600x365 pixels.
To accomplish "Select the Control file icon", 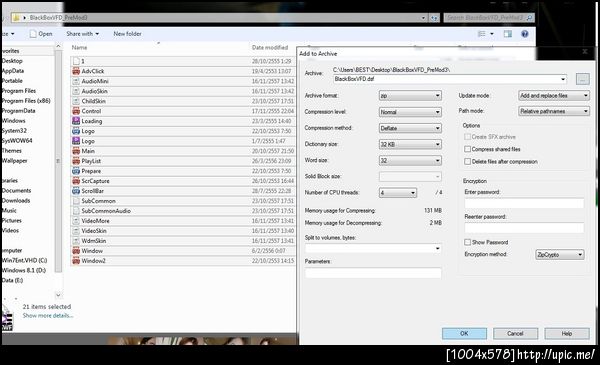I will [76, 111].
